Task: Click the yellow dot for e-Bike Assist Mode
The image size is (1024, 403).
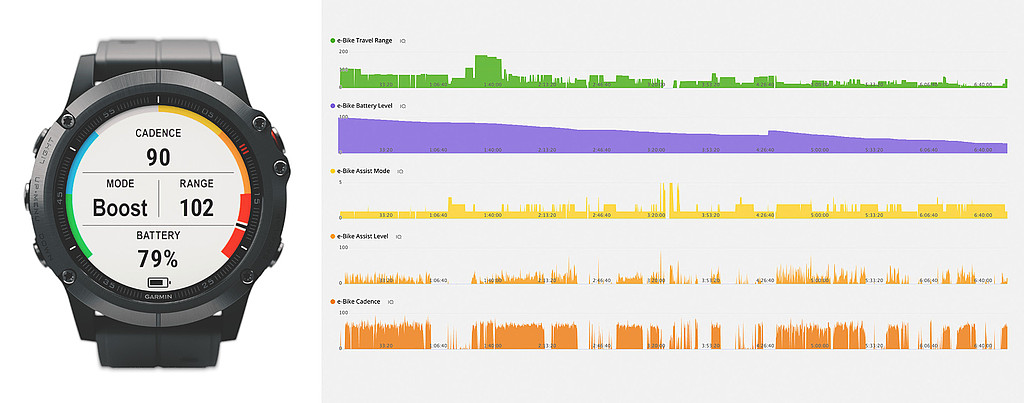Action: 333,171
